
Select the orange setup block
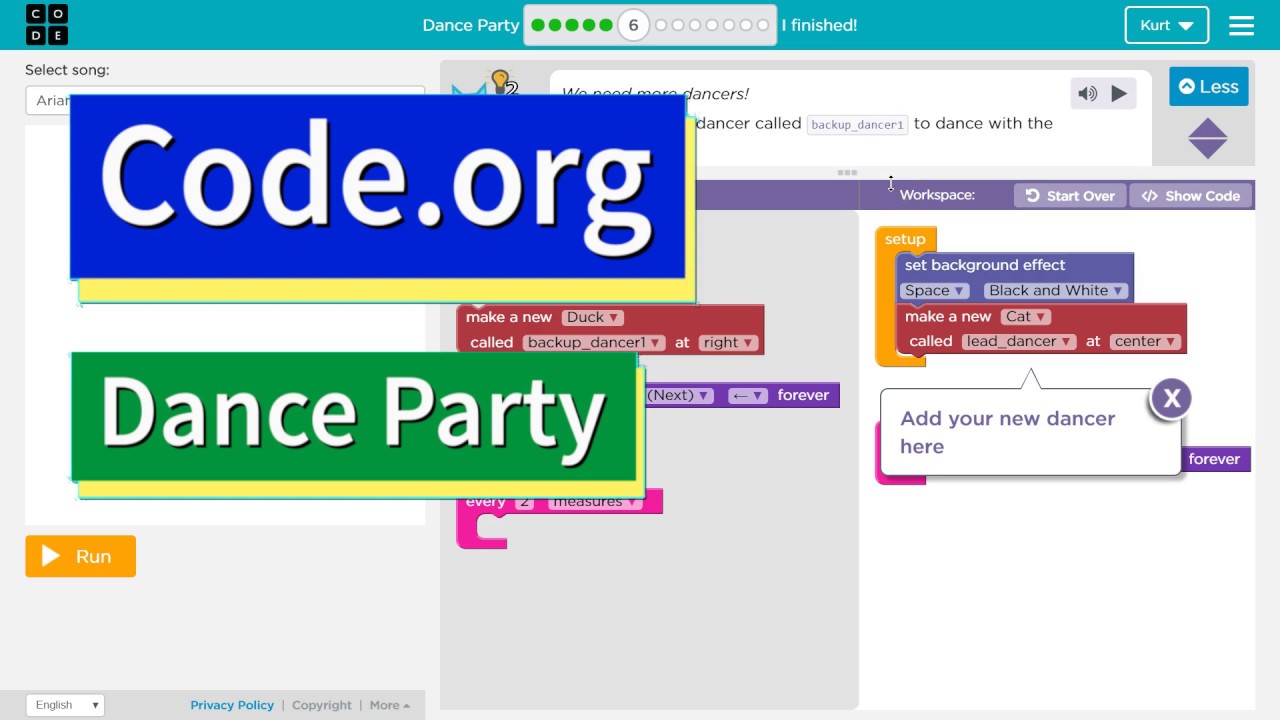point(905,239)
